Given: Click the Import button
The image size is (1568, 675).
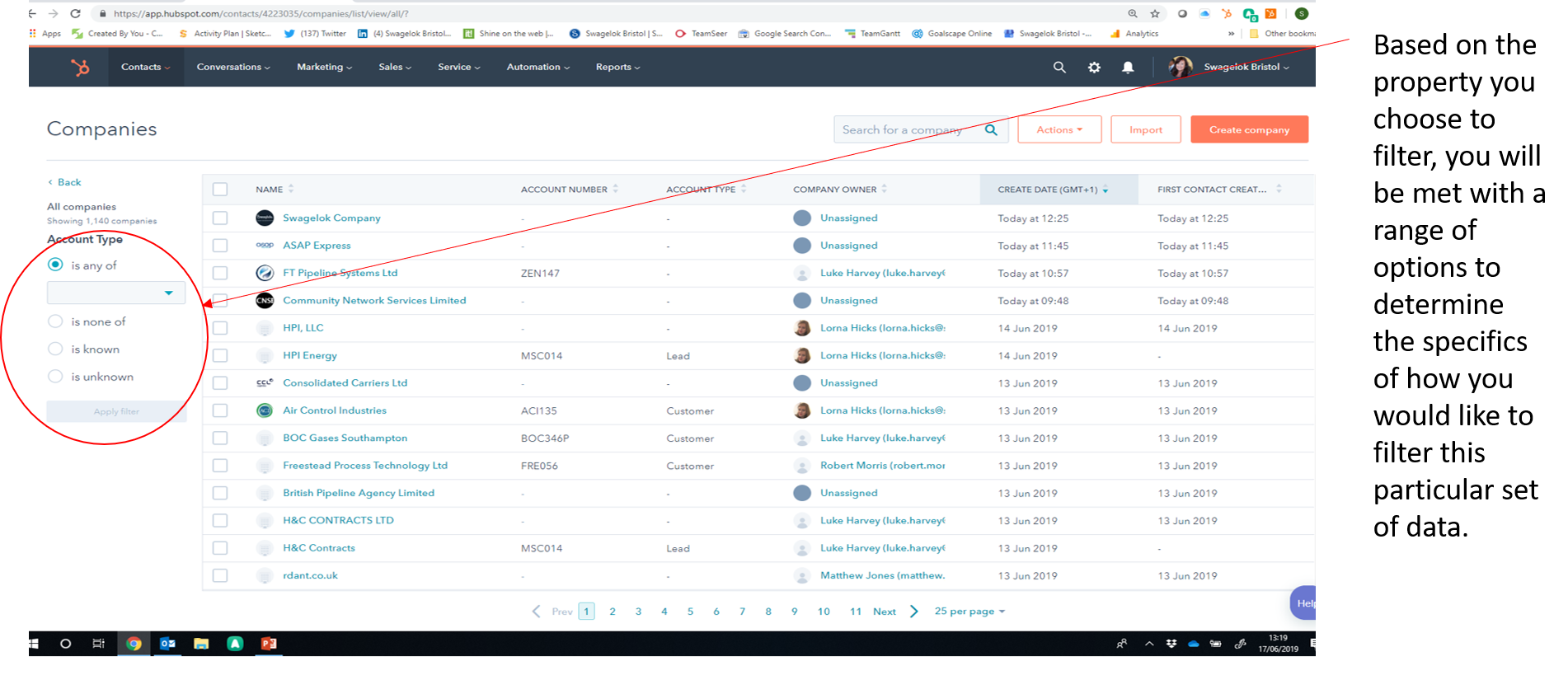Looking at the screenshot, I should click(x=1146, y=129).
